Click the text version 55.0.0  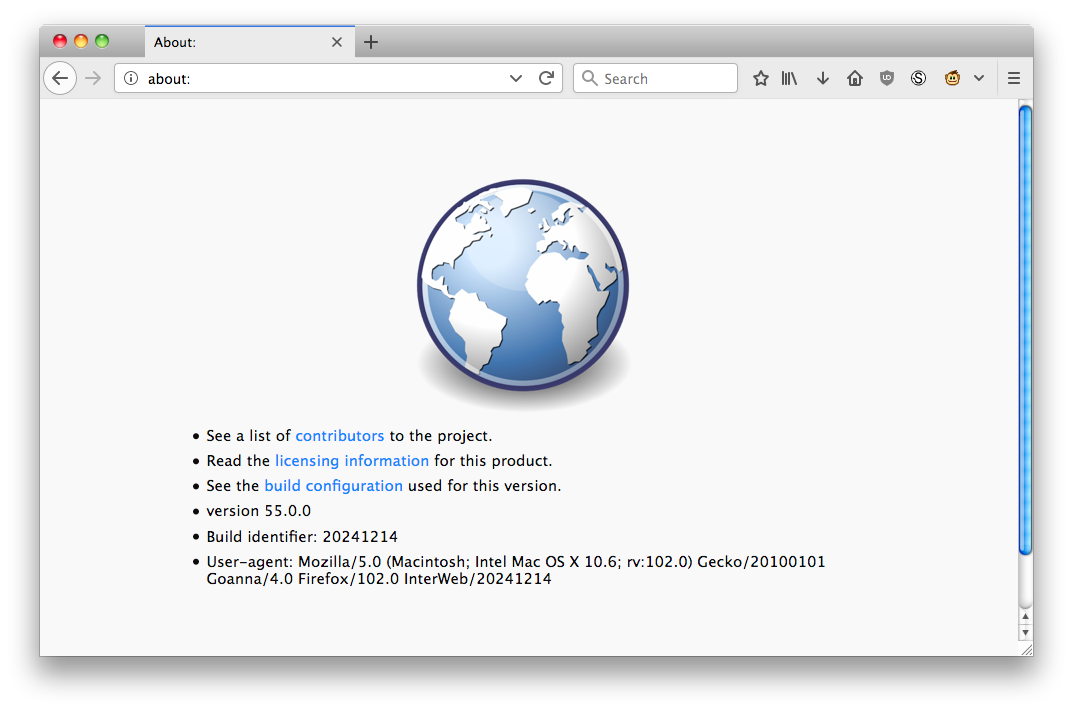coord(259,511)
